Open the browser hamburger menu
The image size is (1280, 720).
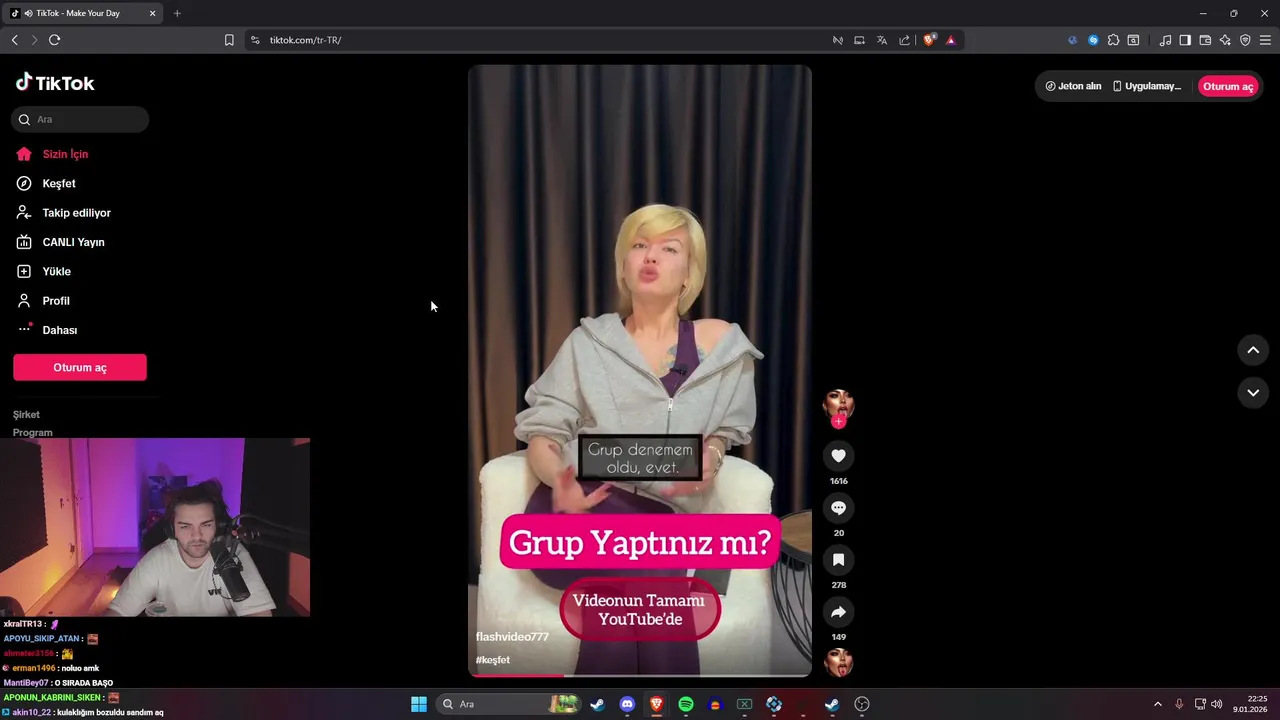[x=1265, y=40]
